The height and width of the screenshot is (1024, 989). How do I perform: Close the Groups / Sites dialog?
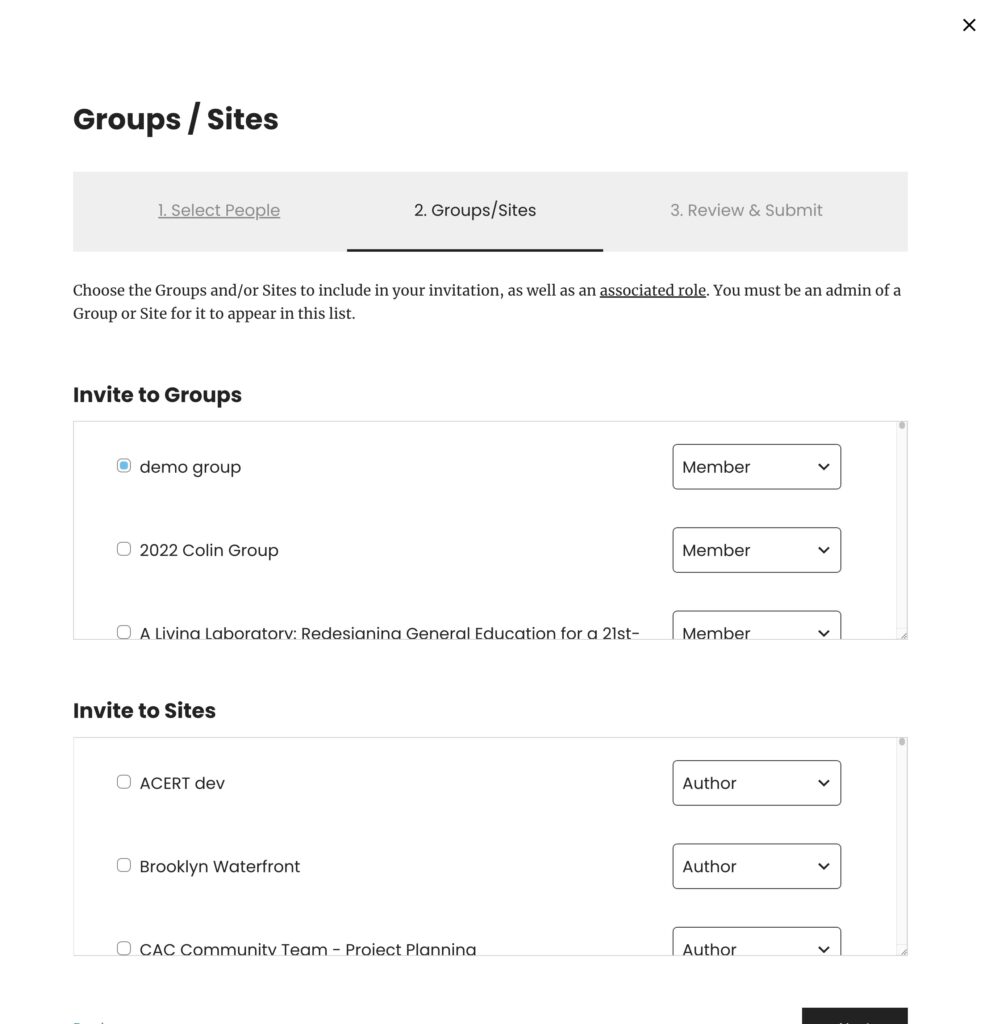[968, 25]
